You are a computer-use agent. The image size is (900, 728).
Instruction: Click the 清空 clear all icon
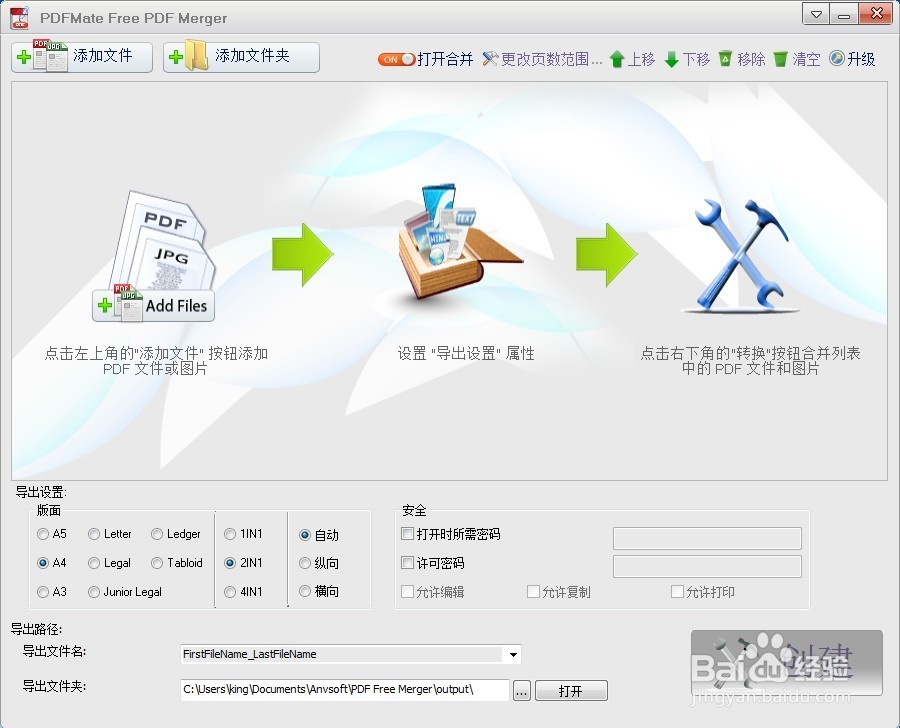[x=780, y=59]
